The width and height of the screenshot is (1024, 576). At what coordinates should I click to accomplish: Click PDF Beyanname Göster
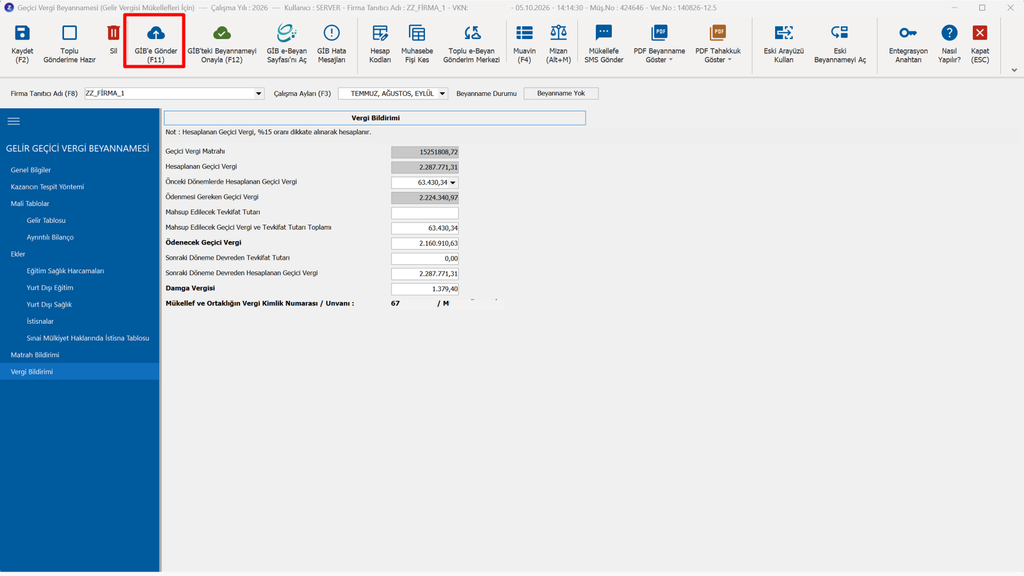coord(660,43)
